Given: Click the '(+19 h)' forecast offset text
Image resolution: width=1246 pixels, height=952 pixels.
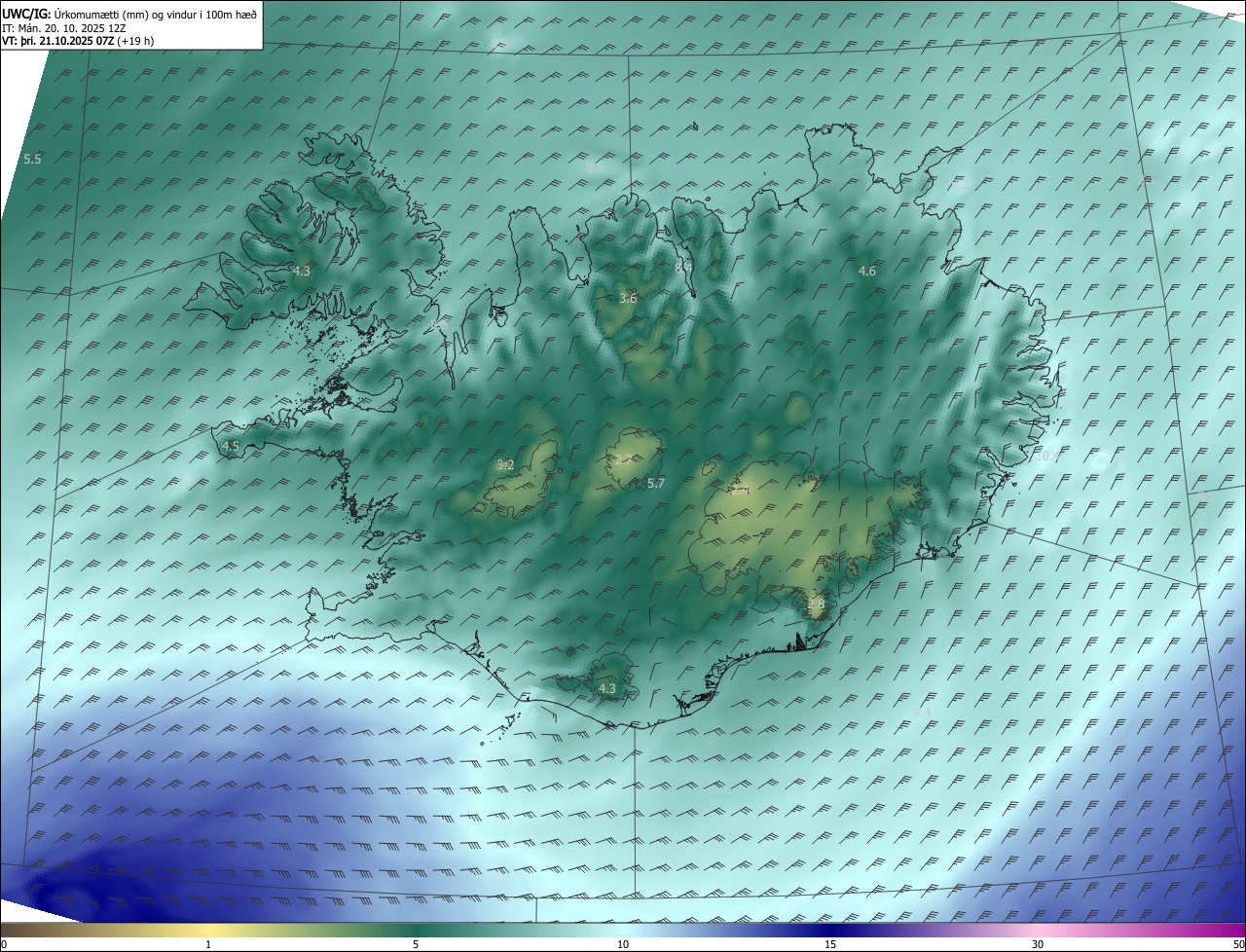Looking at the screenshot, I should (134, 41).
